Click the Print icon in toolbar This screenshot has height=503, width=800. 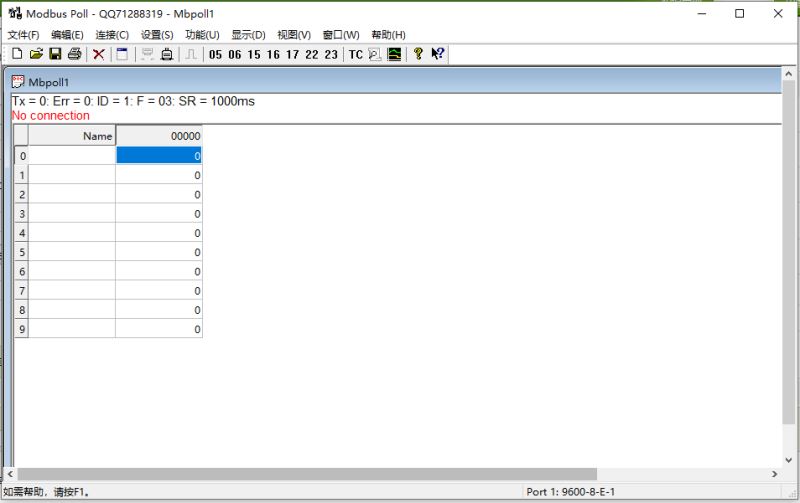click(x=74, y=54)
